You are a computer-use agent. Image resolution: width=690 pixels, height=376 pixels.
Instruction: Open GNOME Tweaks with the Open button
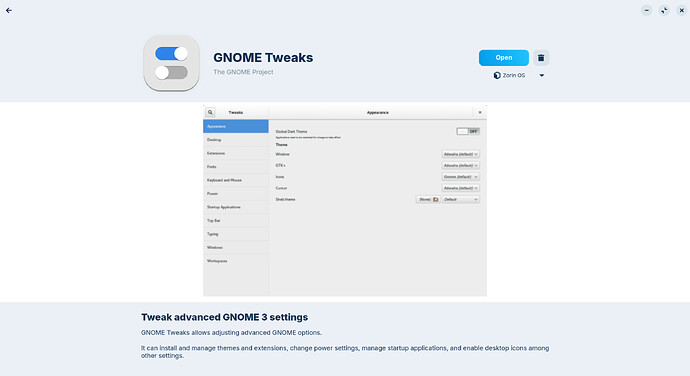point(504,58)
